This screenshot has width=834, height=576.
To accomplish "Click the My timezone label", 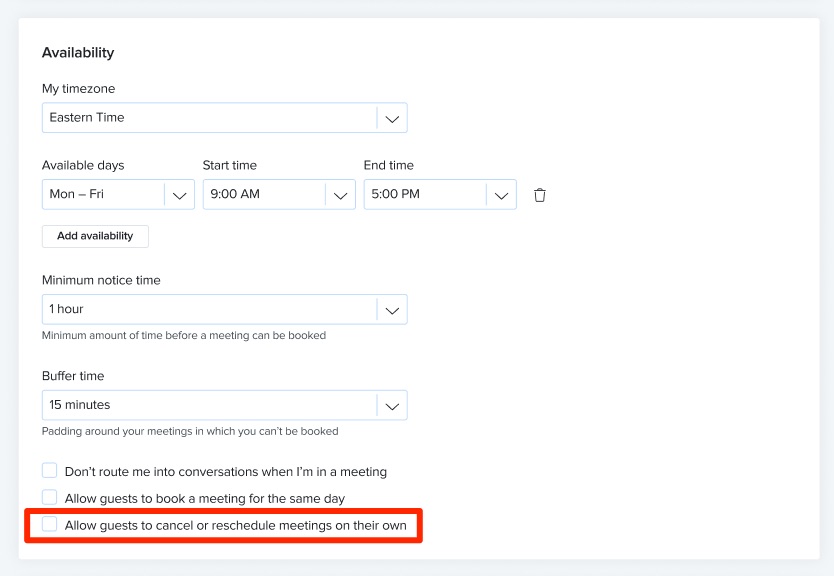I will coord(78,88).
